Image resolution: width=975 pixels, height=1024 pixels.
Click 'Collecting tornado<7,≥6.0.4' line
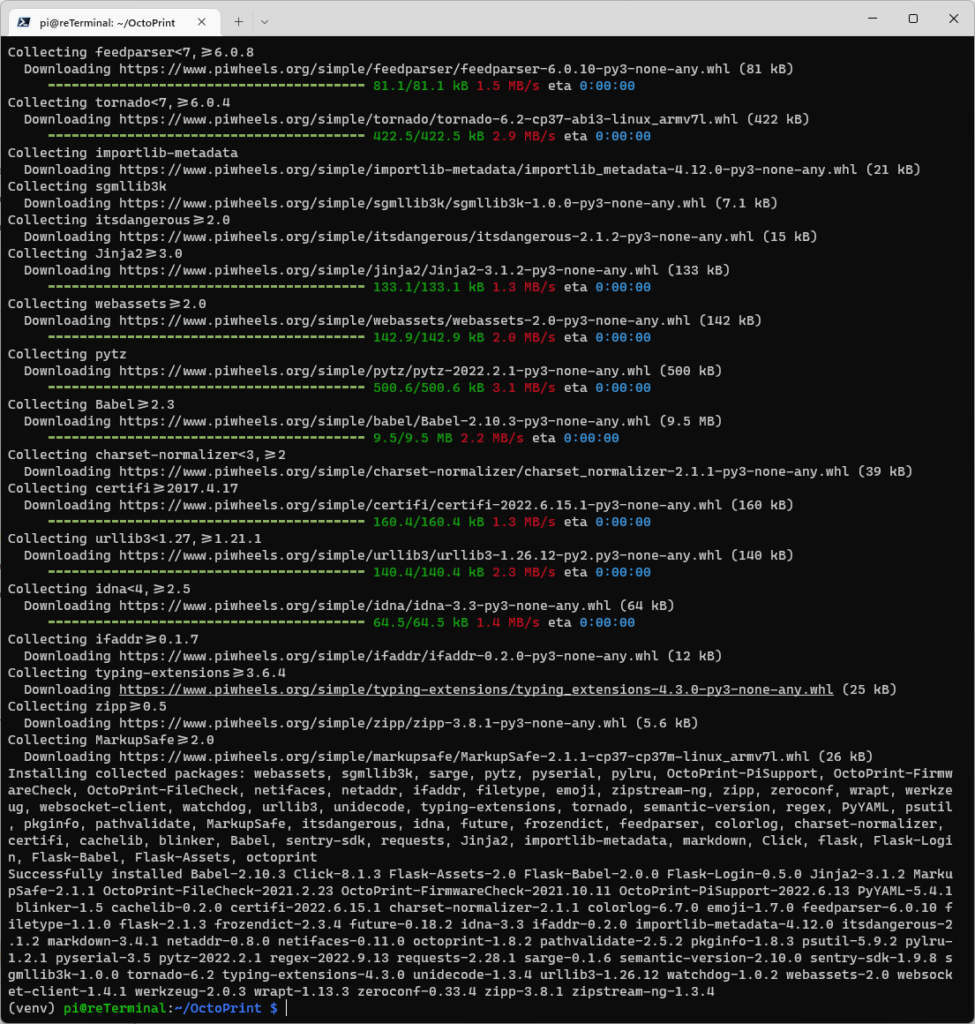click(119, 103)
